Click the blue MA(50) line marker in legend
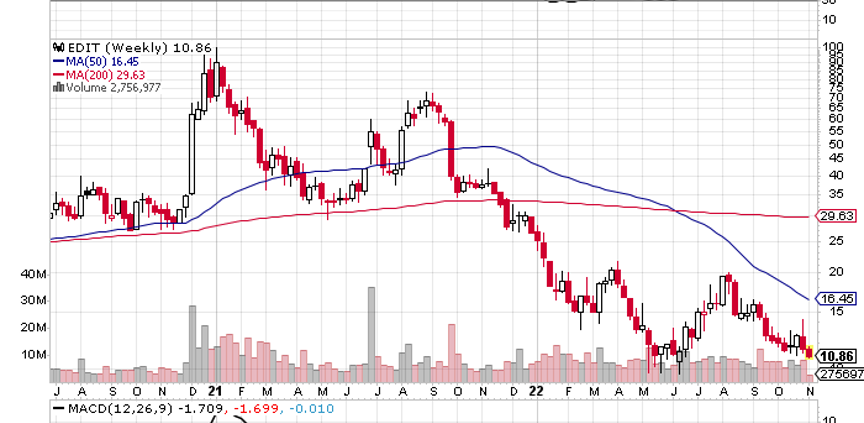This screenshot has height=423, width=864. [x=58, y=61]
